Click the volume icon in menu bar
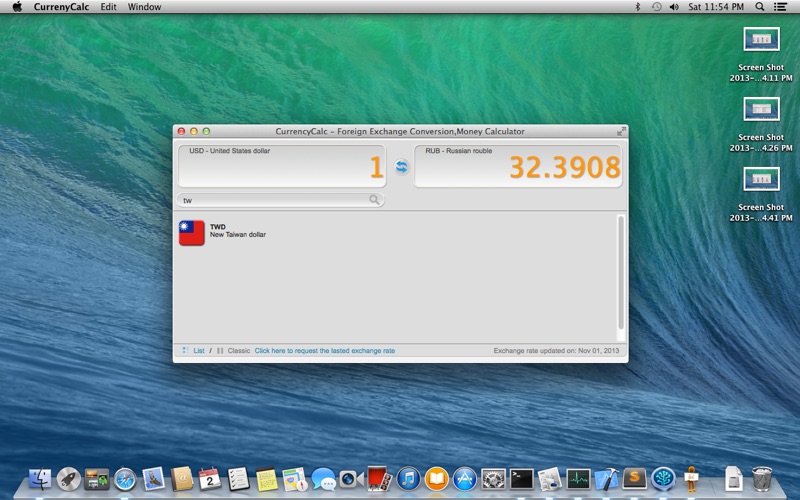This screenshot has height=500, width=800. [674, 7]
